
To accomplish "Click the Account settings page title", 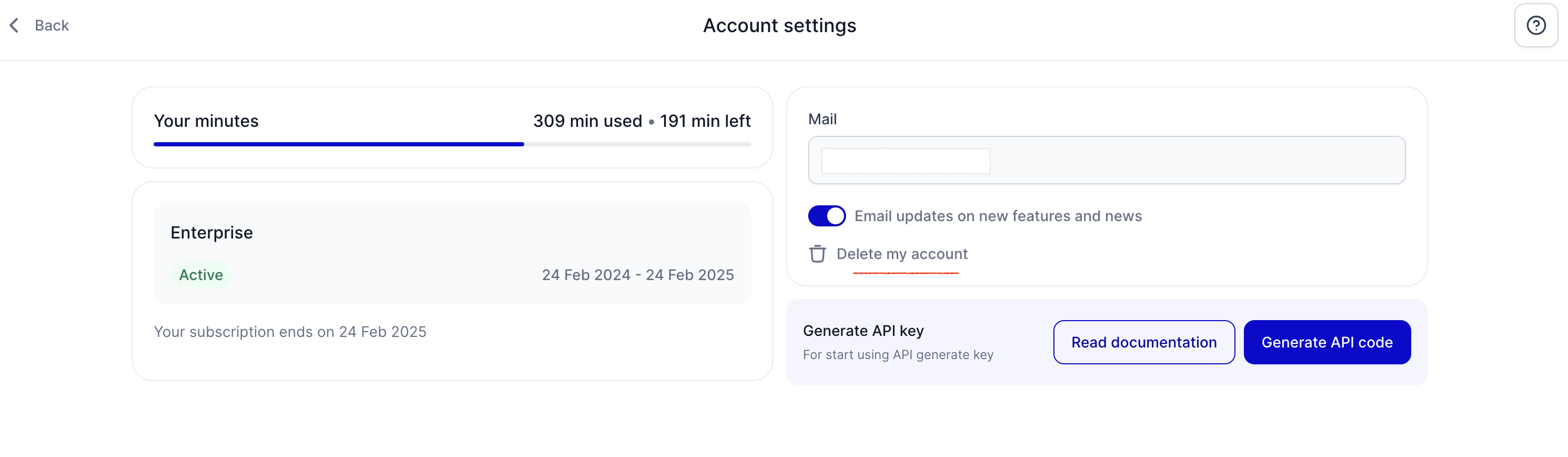I will [779, 26].
